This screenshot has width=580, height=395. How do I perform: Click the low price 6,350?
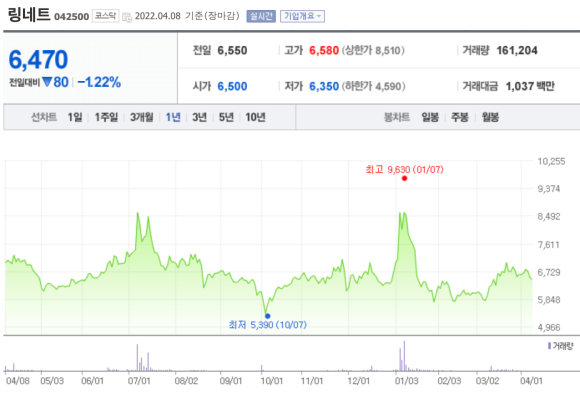(324, 86)
